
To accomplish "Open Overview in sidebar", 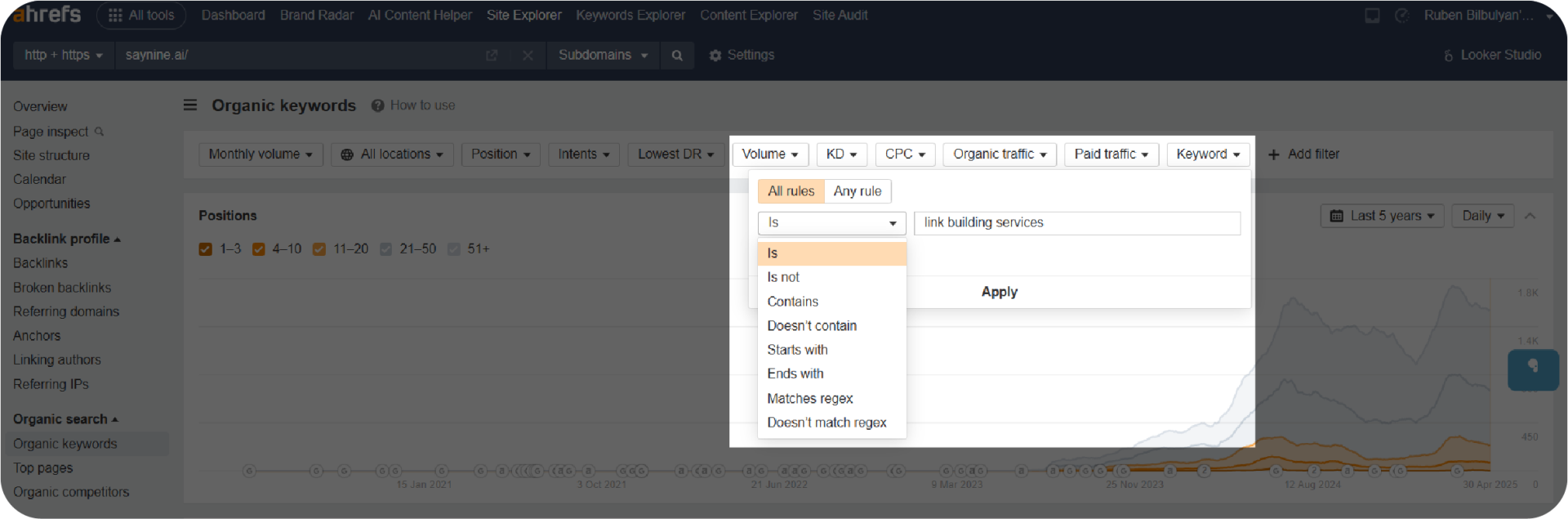I will coord(40,107).
